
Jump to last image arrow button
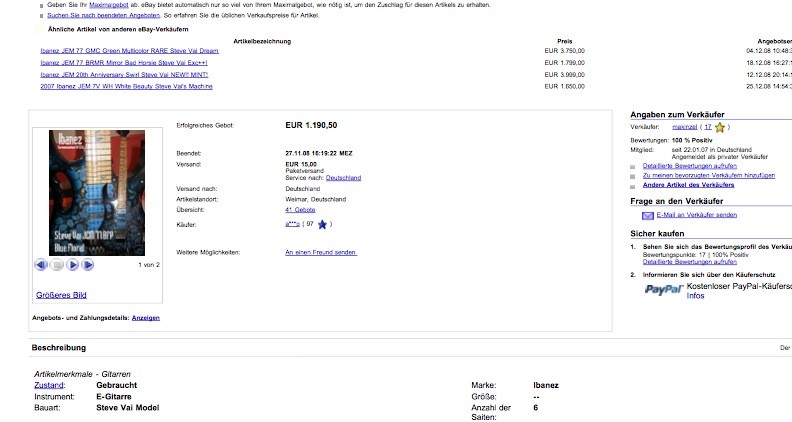point(87,264)
